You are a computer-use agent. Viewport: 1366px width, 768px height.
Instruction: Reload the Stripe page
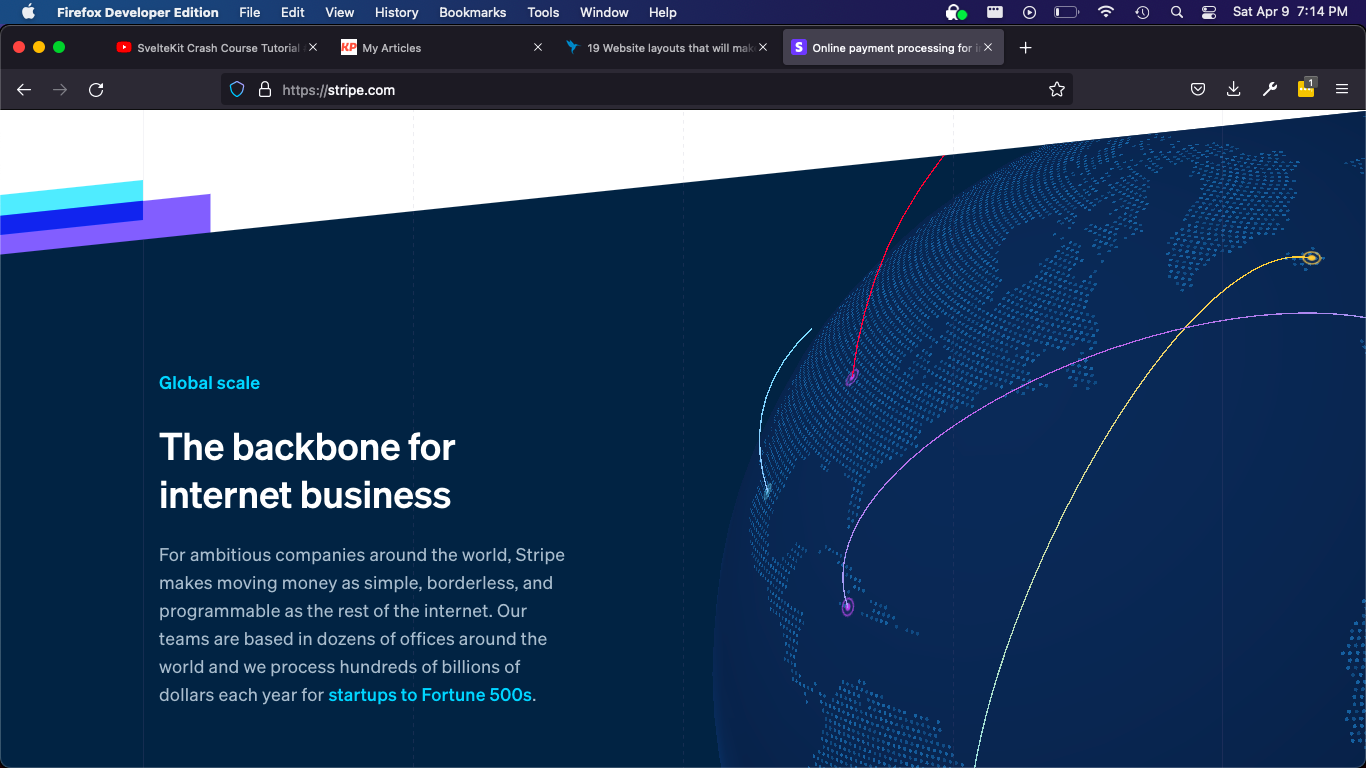coord(96,90)
